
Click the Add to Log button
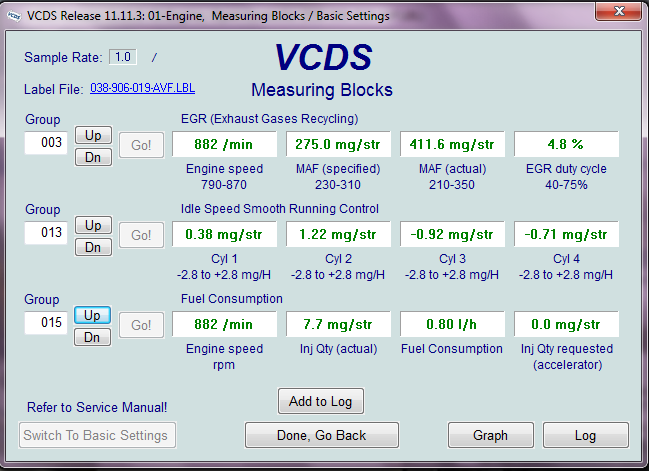point(321,401)
